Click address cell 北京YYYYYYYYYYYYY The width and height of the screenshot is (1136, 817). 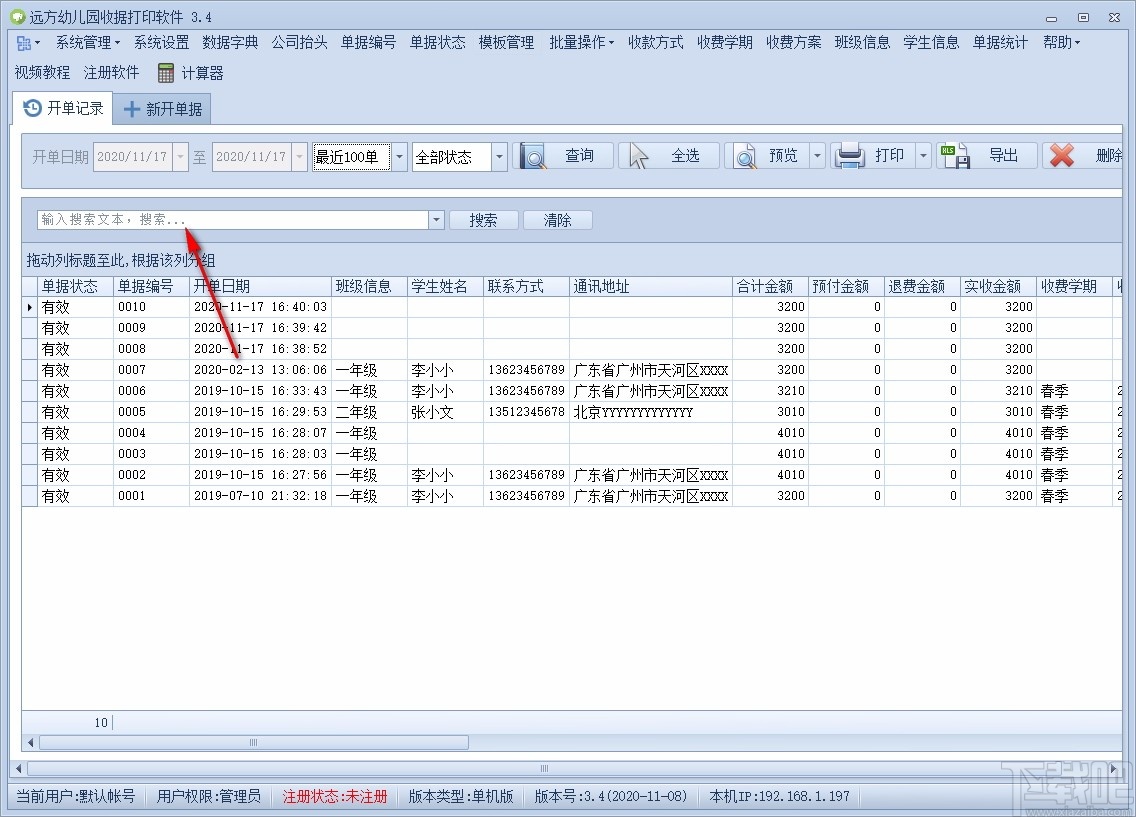click(x=651, y=412)
